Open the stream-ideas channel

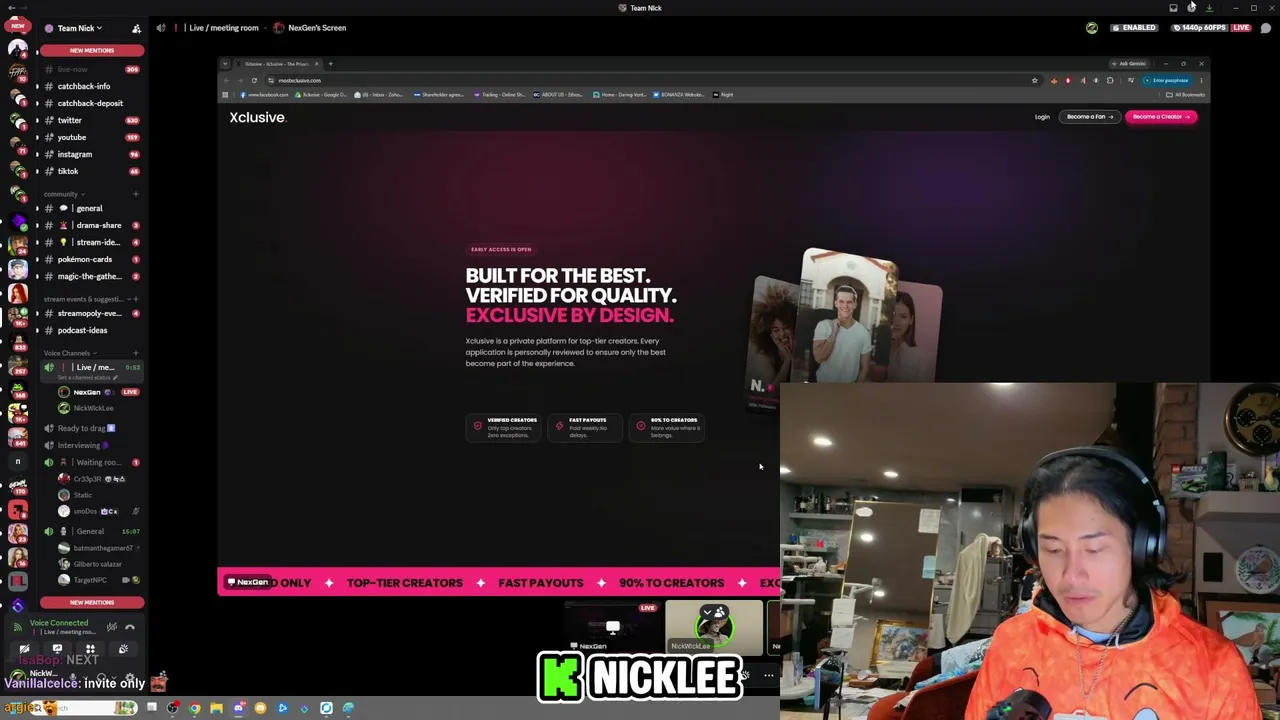click(91, 242)
